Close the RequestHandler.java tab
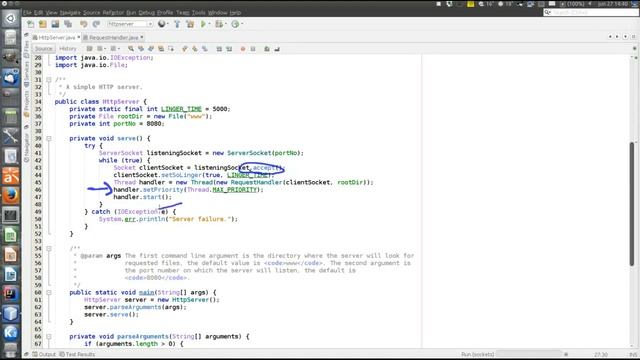The height and width of the screenshot is (360, 640). coord(142,37)
